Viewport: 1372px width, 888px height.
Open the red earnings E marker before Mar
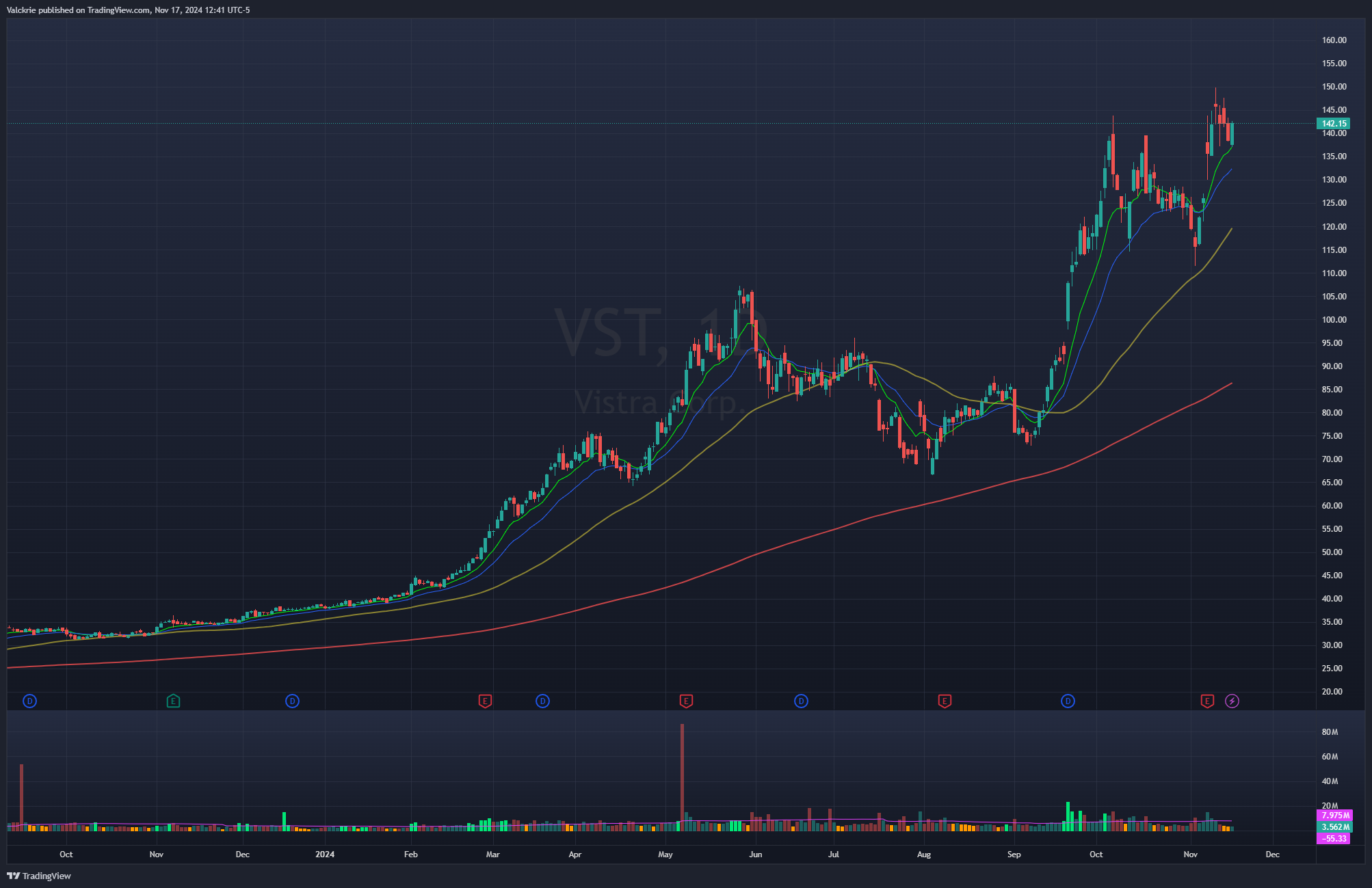(485, 701)
